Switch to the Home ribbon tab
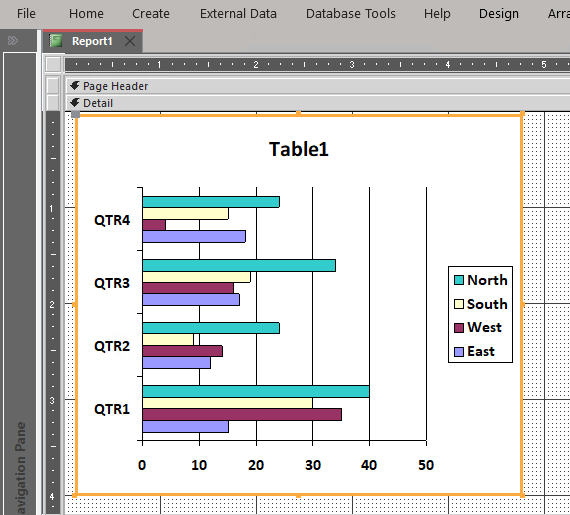 (x=86, y=14)
